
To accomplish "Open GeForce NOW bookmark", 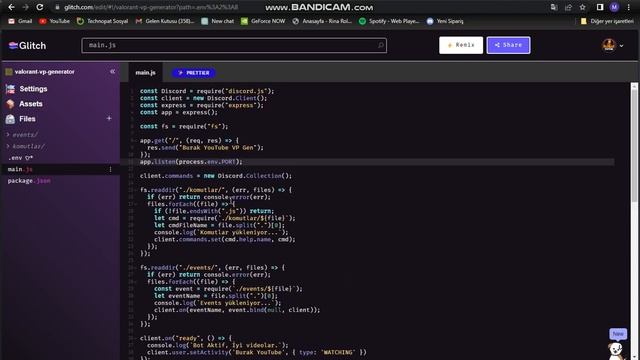I will pyautogui.click(x=263, y=21).
